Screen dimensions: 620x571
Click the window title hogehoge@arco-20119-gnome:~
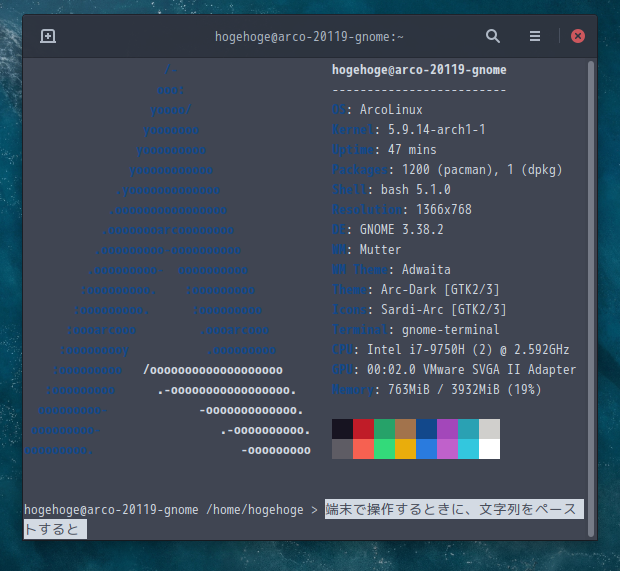309,37
